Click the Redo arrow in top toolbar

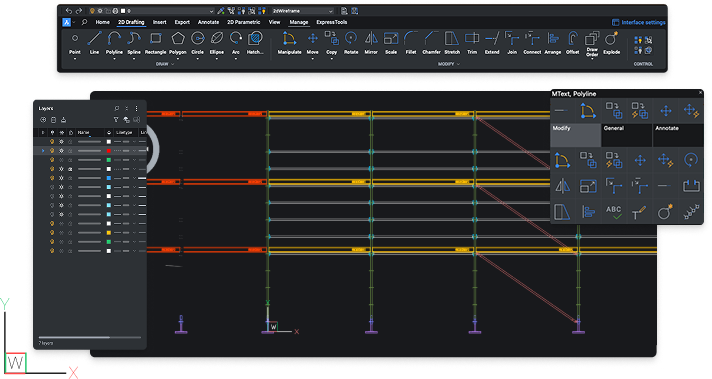tap(79, 10)
